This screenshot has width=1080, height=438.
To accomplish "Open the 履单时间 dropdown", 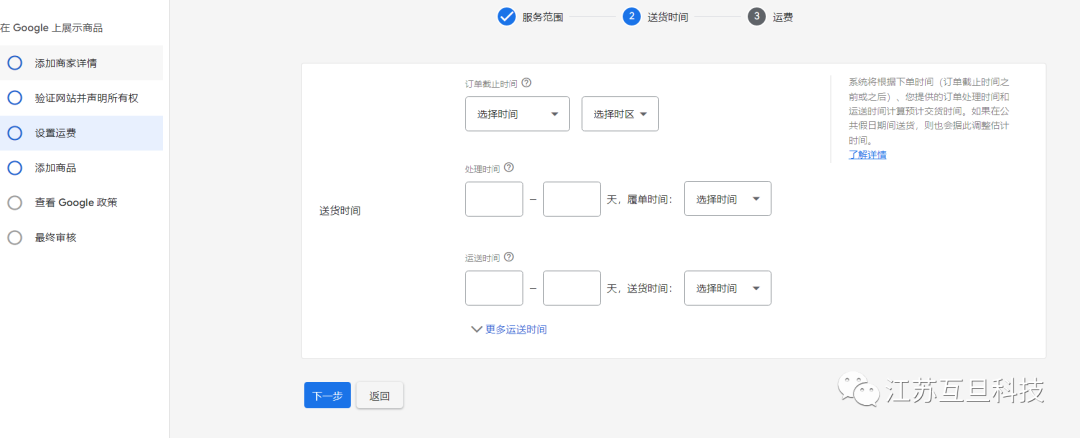I will [x=727, y=200].
